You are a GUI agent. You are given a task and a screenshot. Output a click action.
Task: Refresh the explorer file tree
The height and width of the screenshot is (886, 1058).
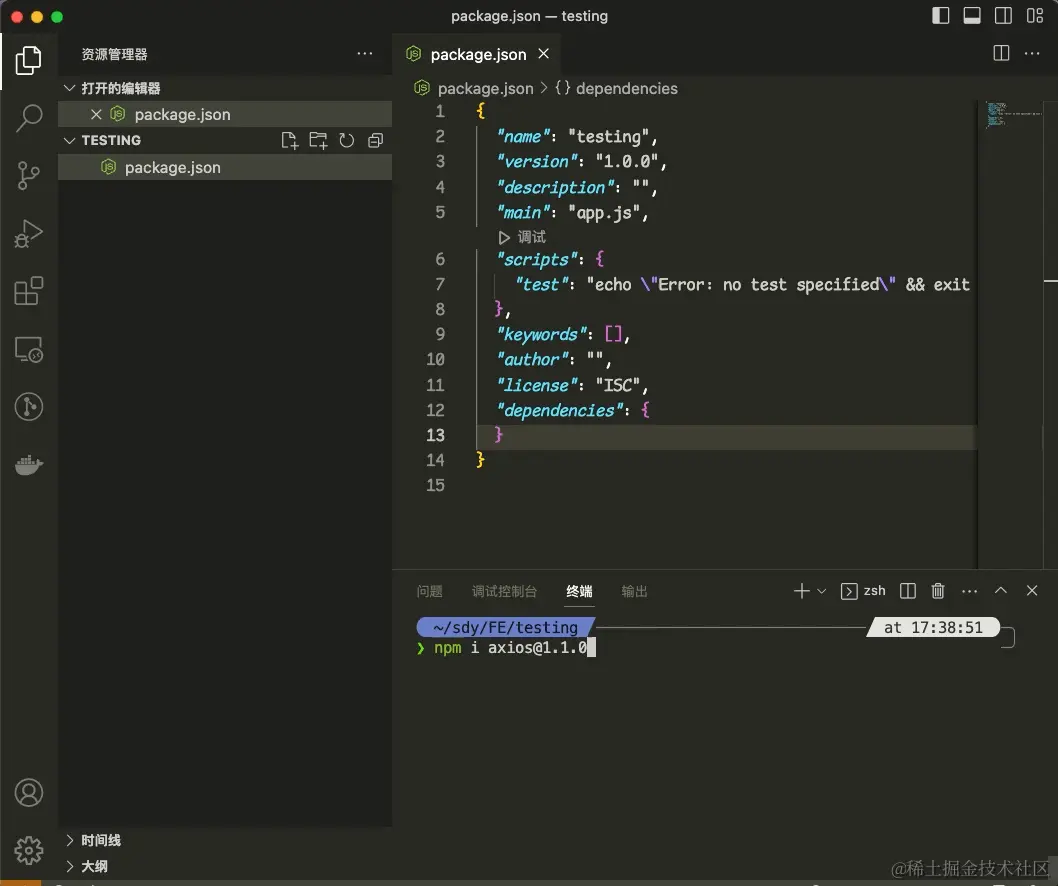click(x=347, y=140)
